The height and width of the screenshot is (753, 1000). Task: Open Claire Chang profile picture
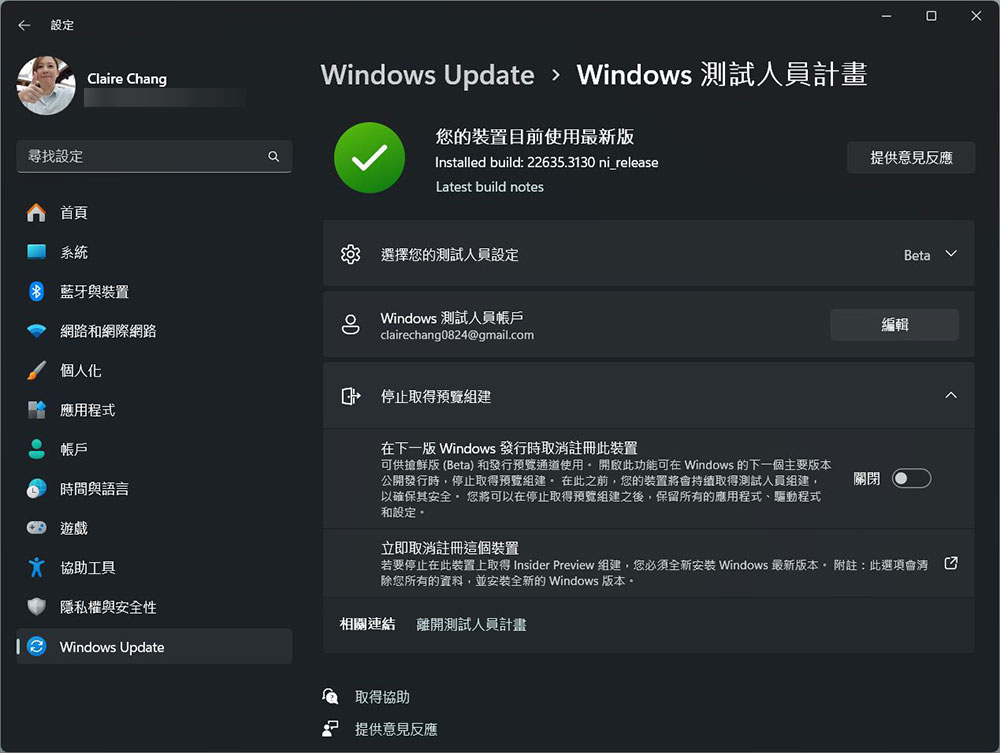[x=46, y=85]
